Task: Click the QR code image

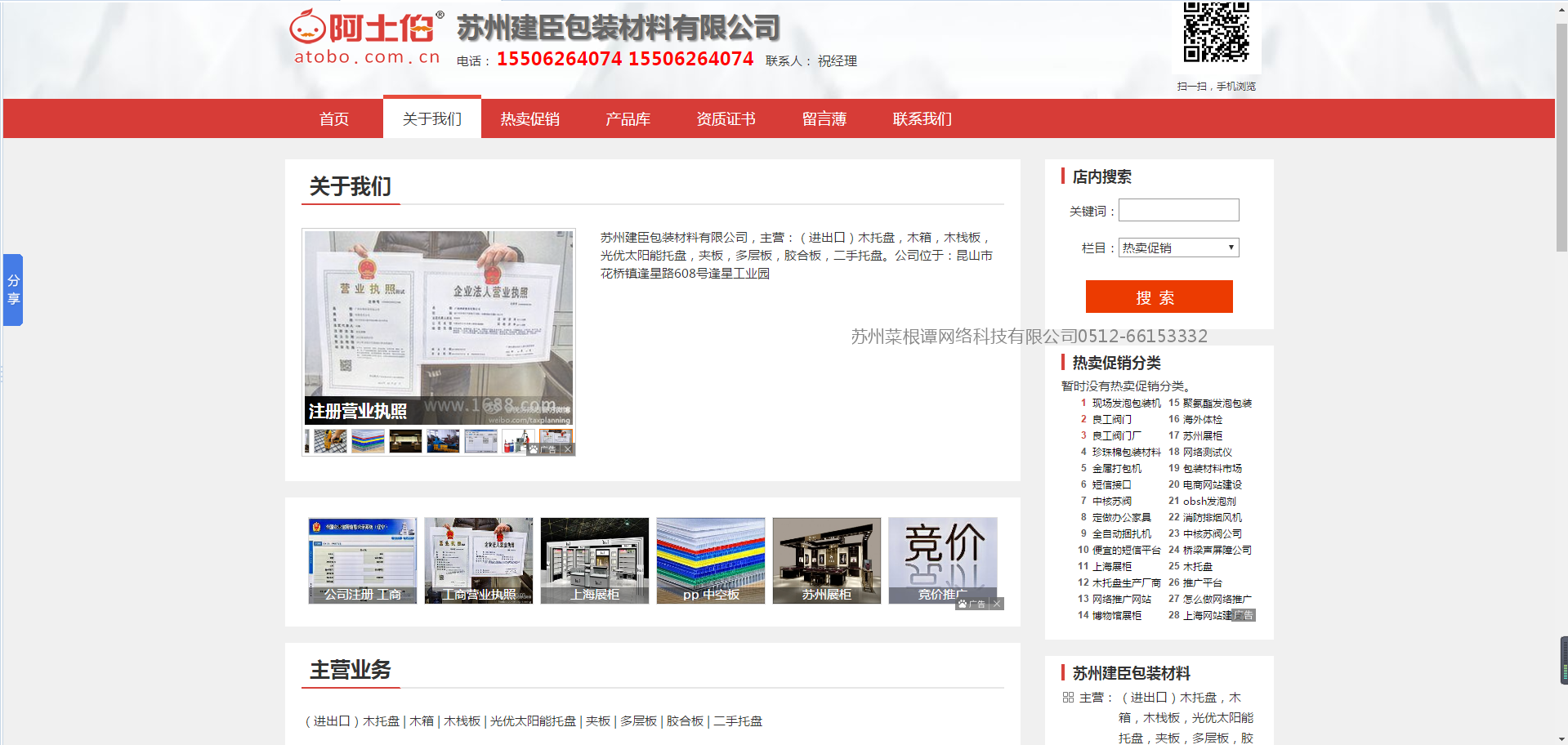Action: [1217, 32]
